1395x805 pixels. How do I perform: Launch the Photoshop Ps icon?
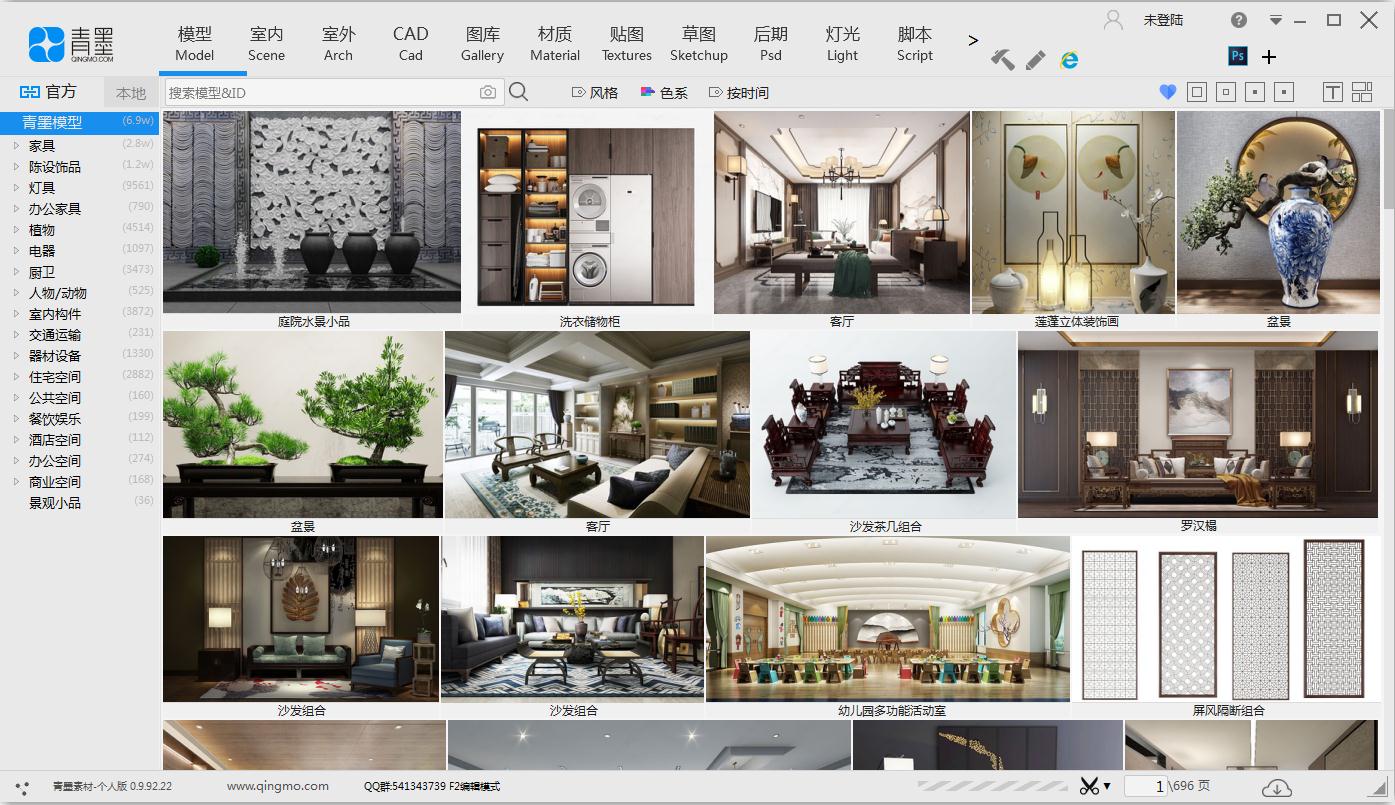pos(1238,56)
